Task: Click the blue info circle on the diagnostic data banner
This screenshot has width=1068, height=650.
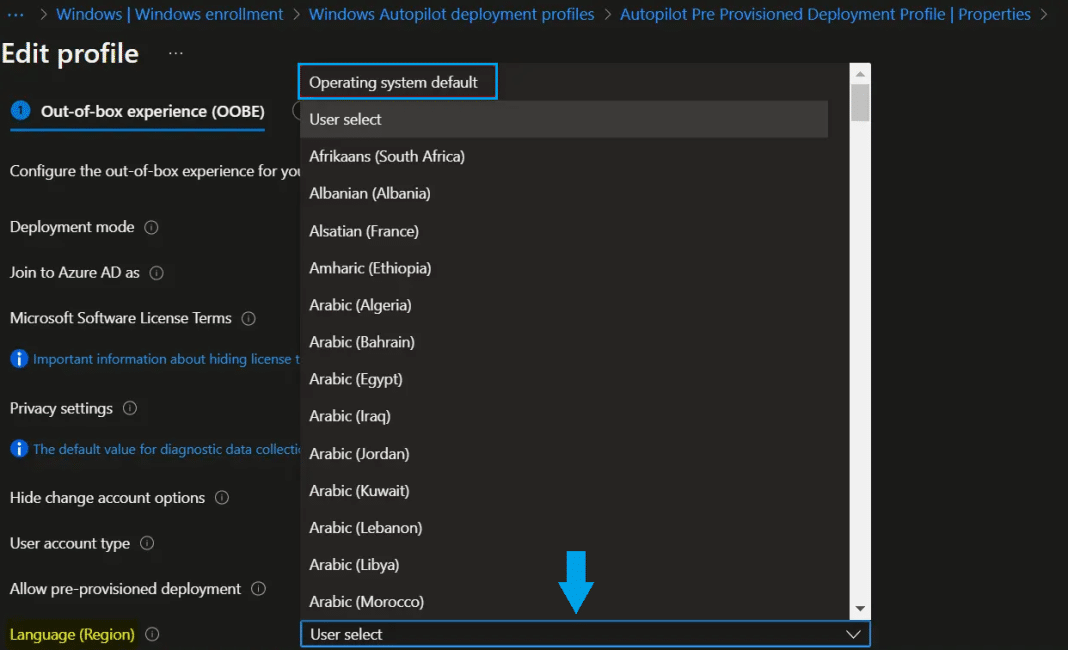Action: (x=18, y=449)
